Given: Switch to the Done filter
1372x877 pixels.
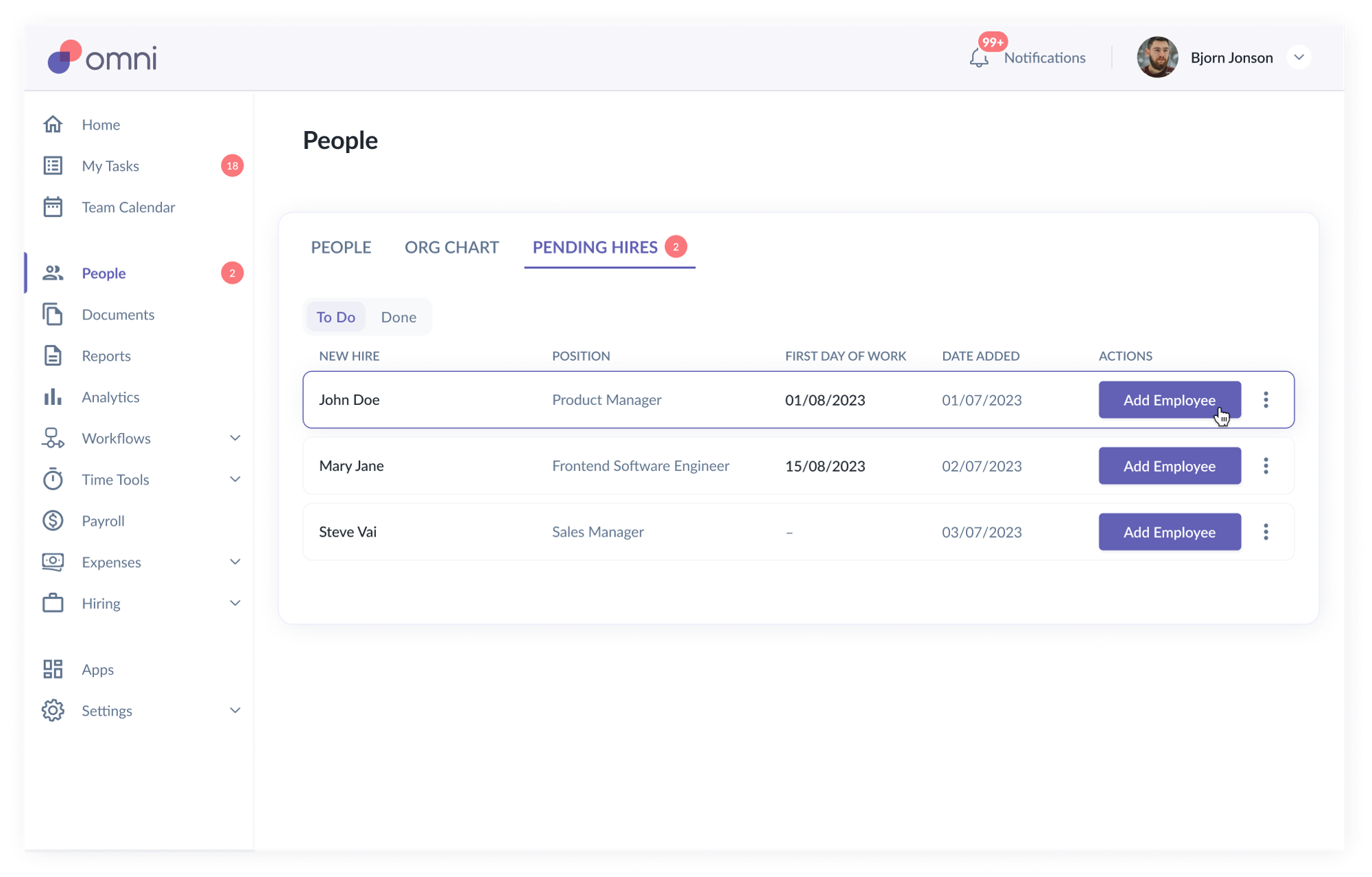Looking at the screenshot, I should click(399, 317).
